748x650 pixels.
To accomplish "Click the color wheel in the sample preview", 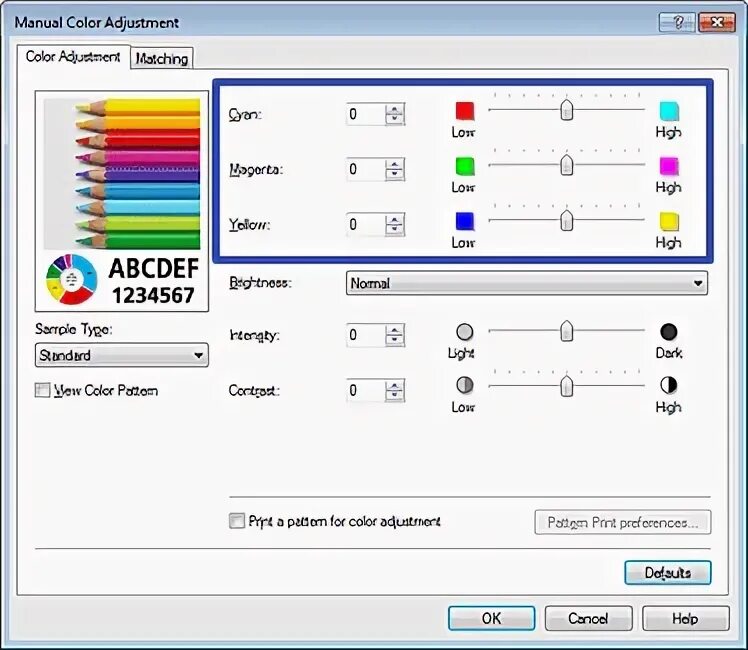I will [x=72, y=279].
